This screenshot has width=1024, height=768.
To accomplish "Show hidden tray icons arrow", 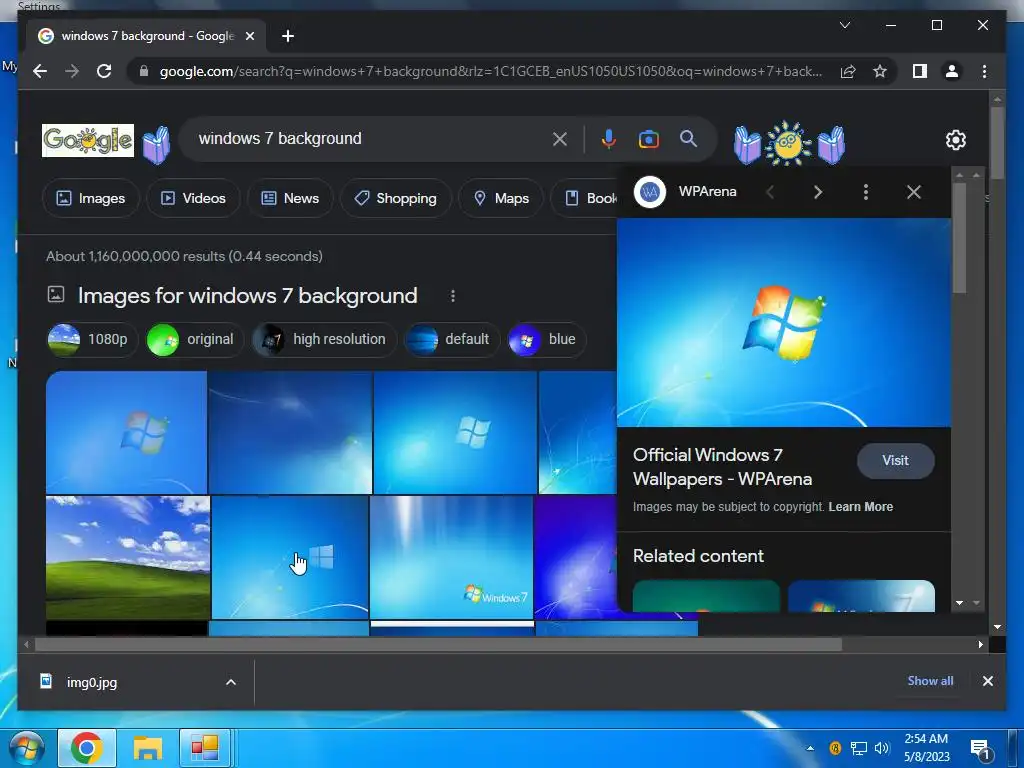I will pyautogui.click(x=810, y=748).
